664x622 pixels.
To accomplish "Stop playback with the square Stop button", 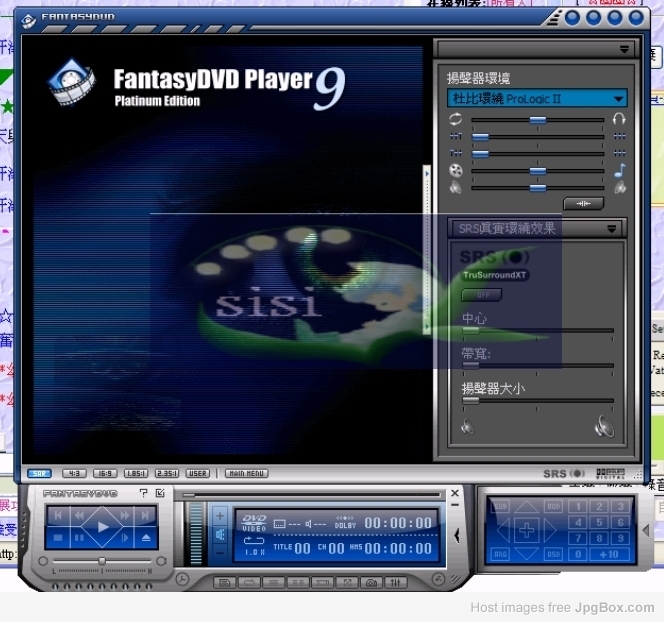I will [58, 538].
